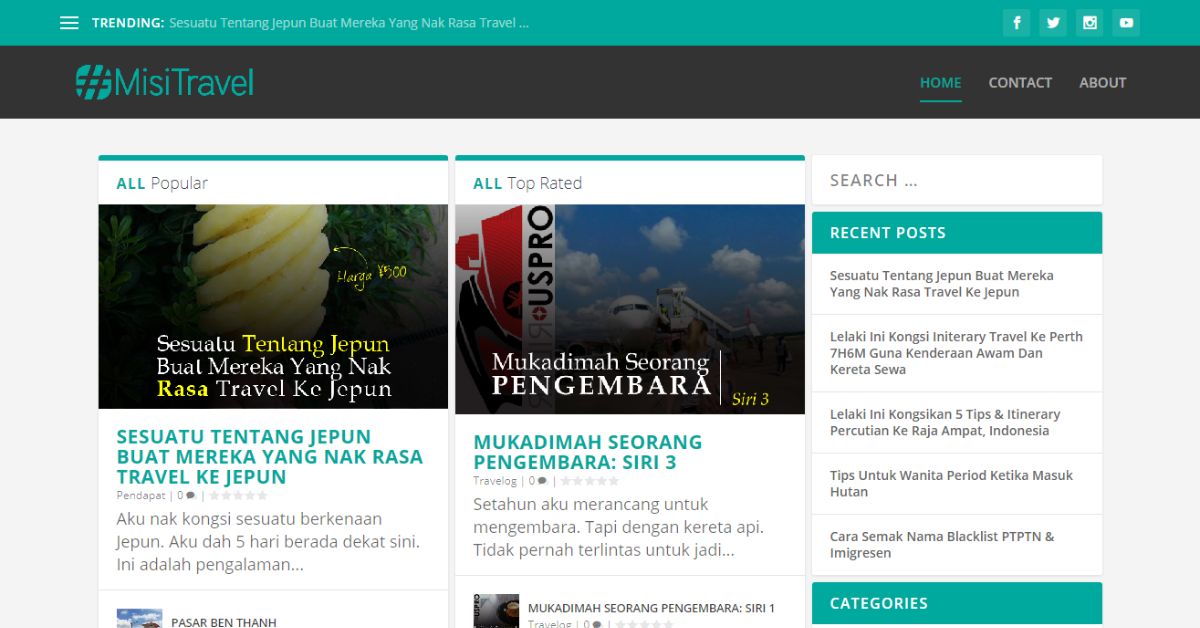This screenshot has height=628, width=1200.
Task: Open the Twitter social icon
Action: (x=1053, y=23)
